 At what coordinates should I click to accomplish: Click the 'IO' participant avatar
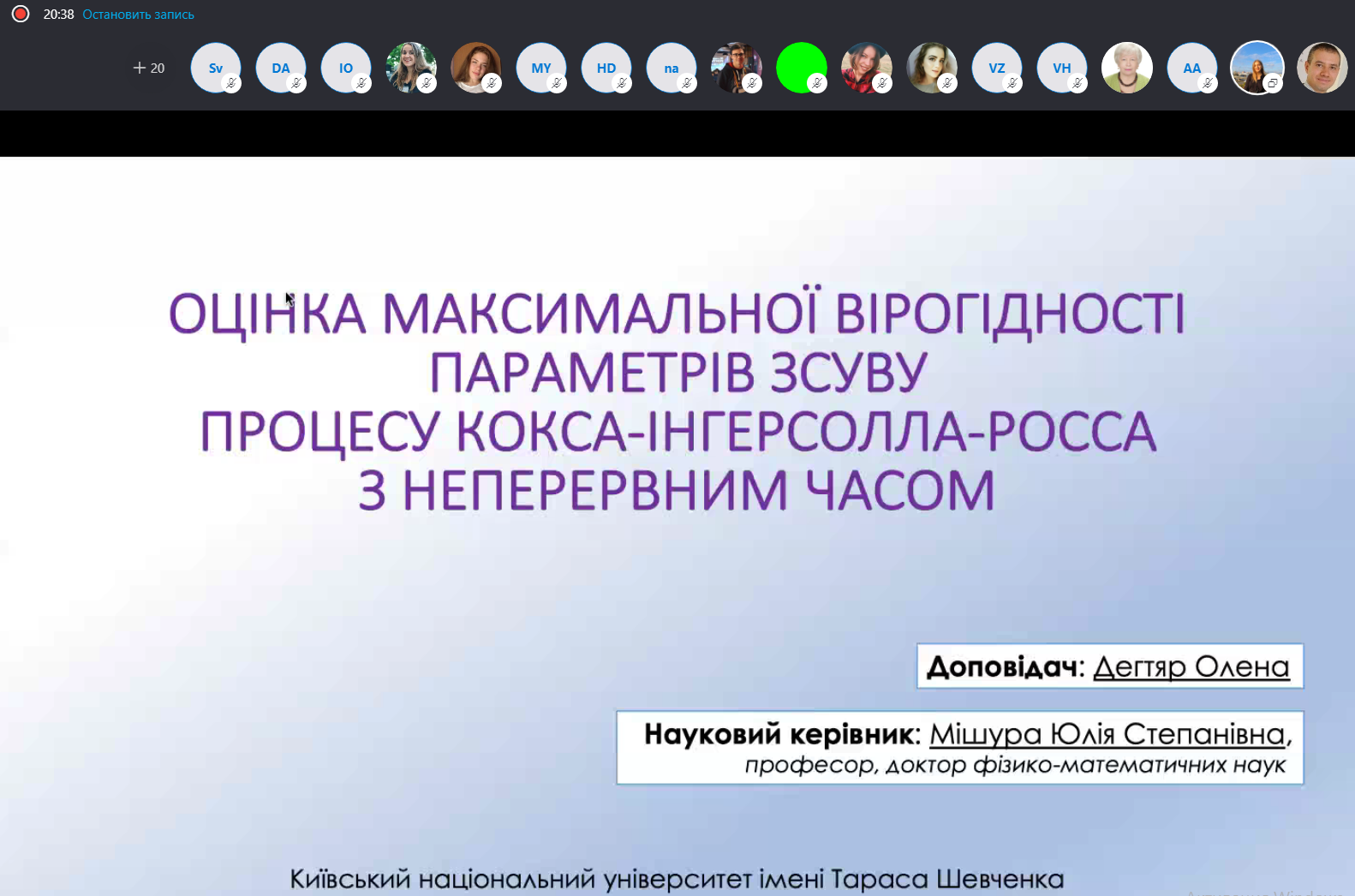(345, 68)
